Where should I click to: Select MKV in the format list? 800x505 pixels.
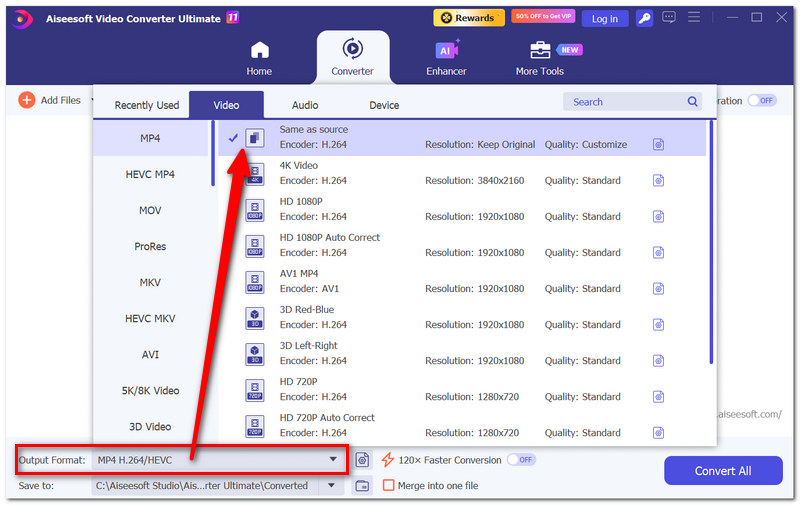[150, 283]
